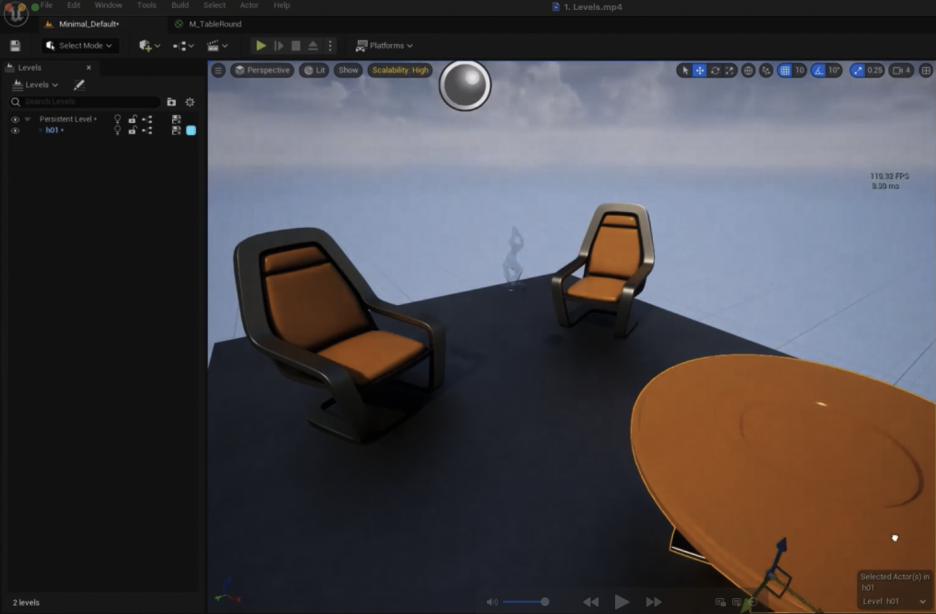Open Levels panel settings gear
Viewport: 936px width, 614px height.
(190, 102)
